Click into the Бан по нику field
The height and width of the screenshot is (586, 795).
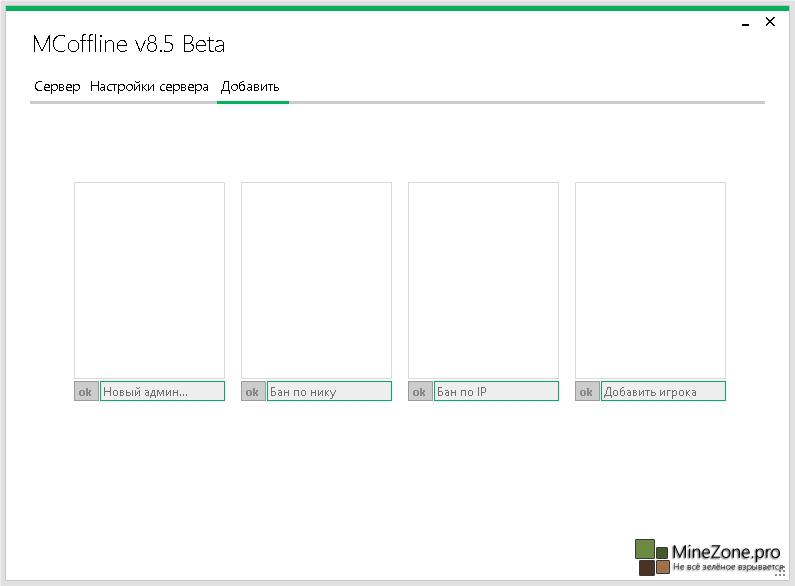coord(329,392)
